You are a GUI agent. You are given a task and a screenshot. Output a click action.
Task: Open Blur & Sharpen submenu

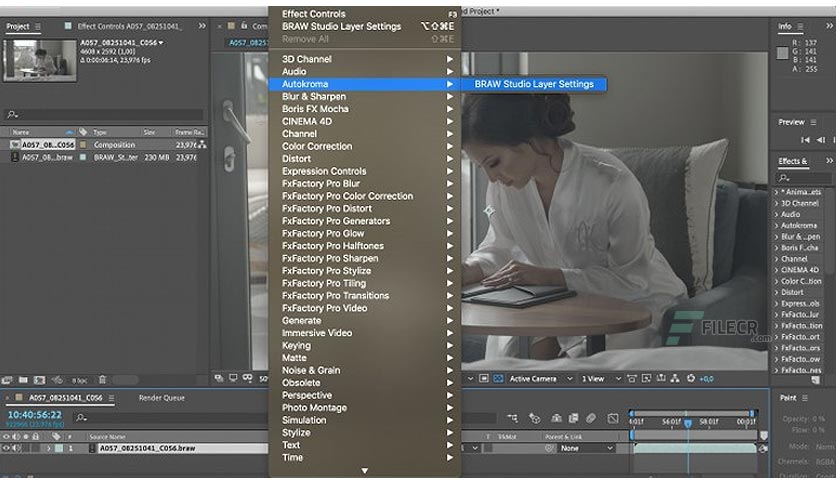[x=365, y=96]
